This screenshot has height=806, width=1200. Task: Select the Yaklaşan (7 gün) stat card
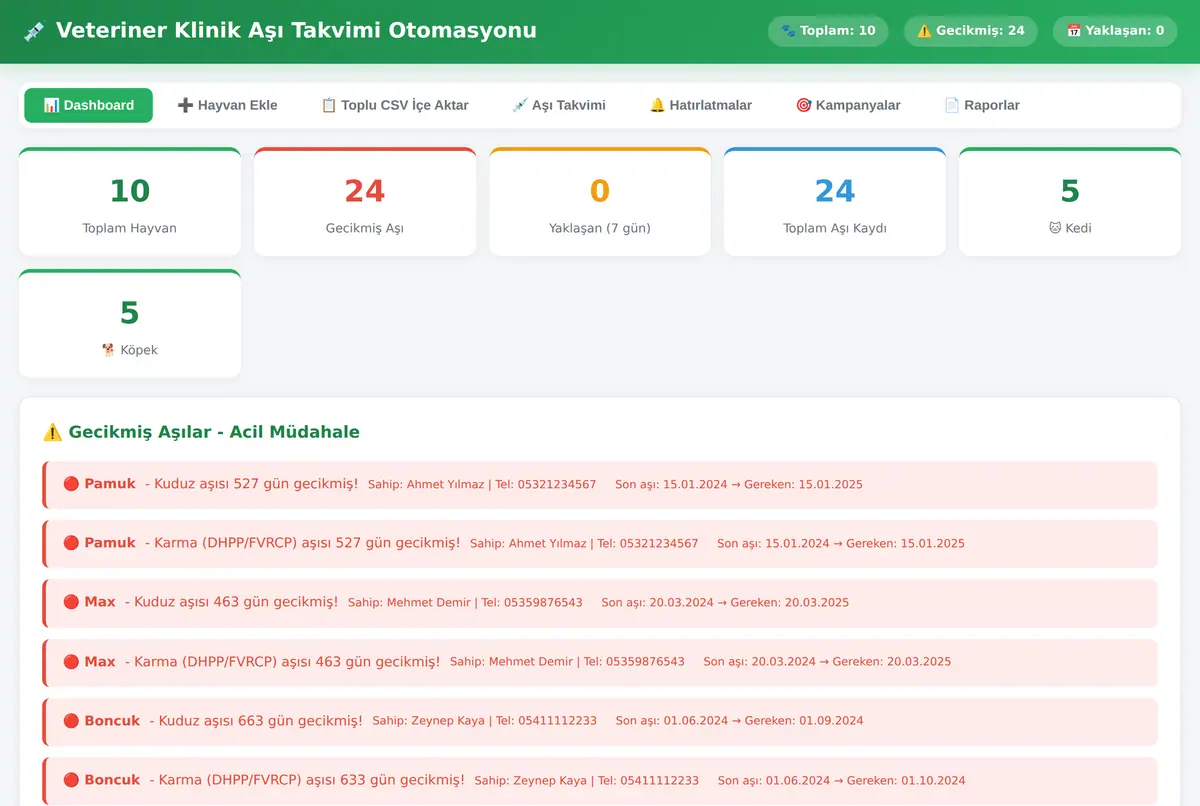[x=600, y=202]
